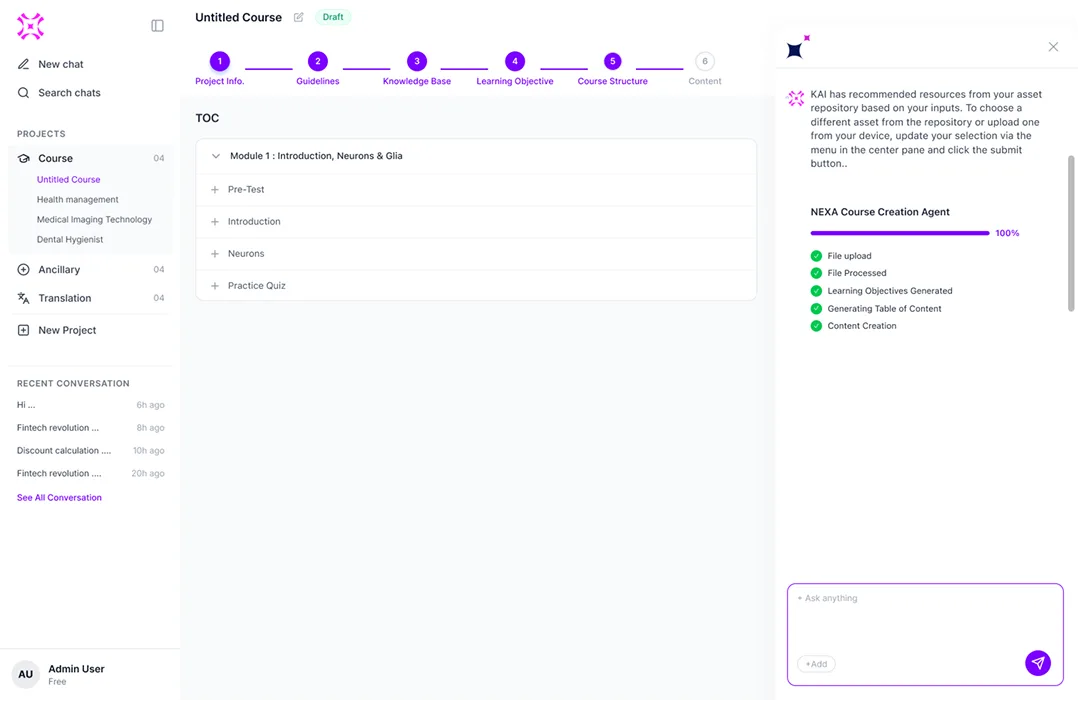The image size is (1078, 701).
Task: Open 'Fintech revolution' conversation from 8h ago
Action: (x=90, y=427)
